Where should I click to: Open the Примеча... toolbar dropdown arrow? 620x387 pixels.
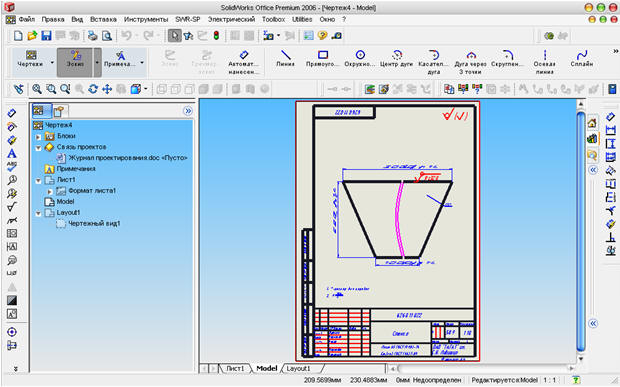[x=142, y=62]
